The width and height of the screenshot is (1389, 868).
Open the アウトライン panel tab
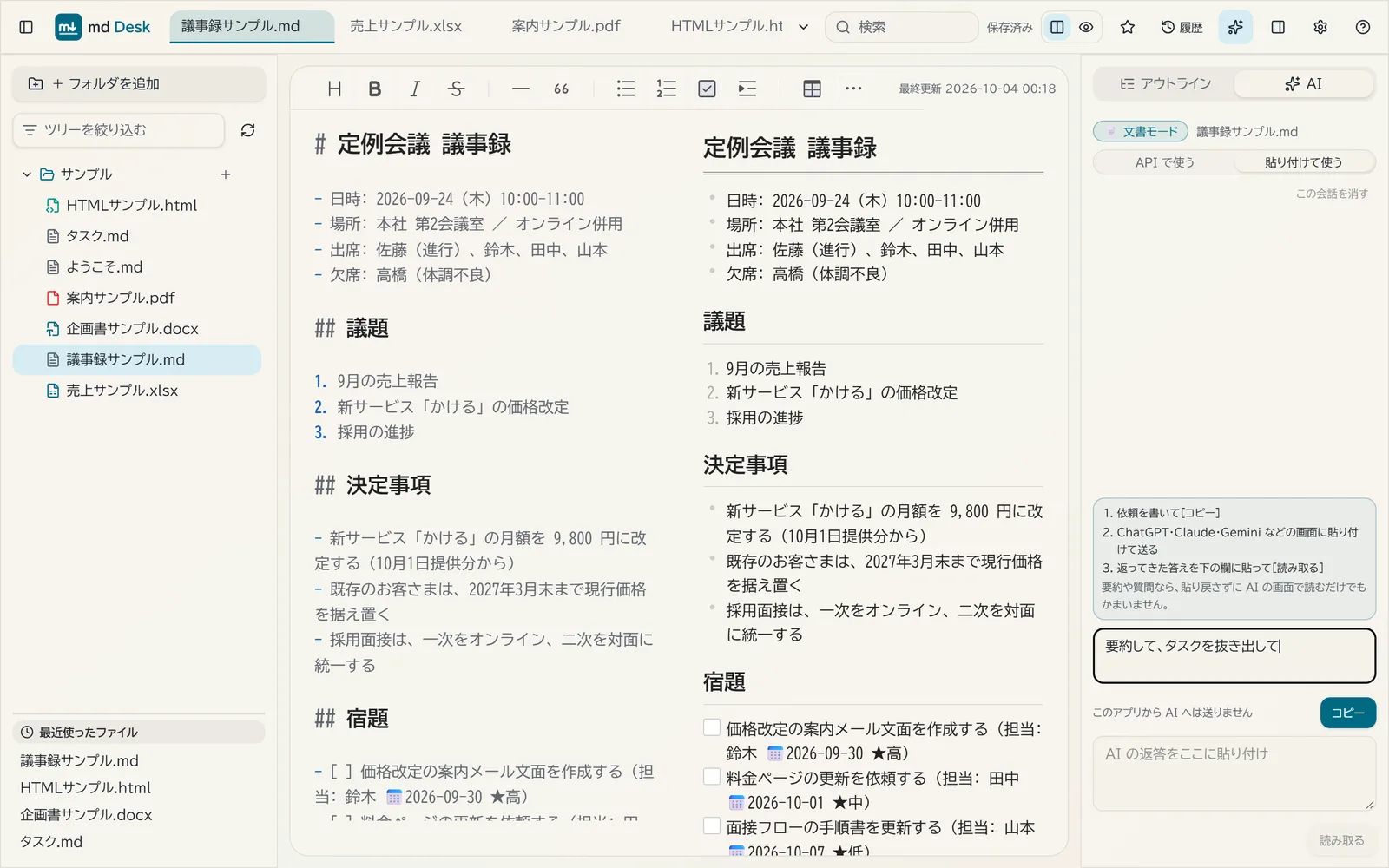[x=1165, y=84]
